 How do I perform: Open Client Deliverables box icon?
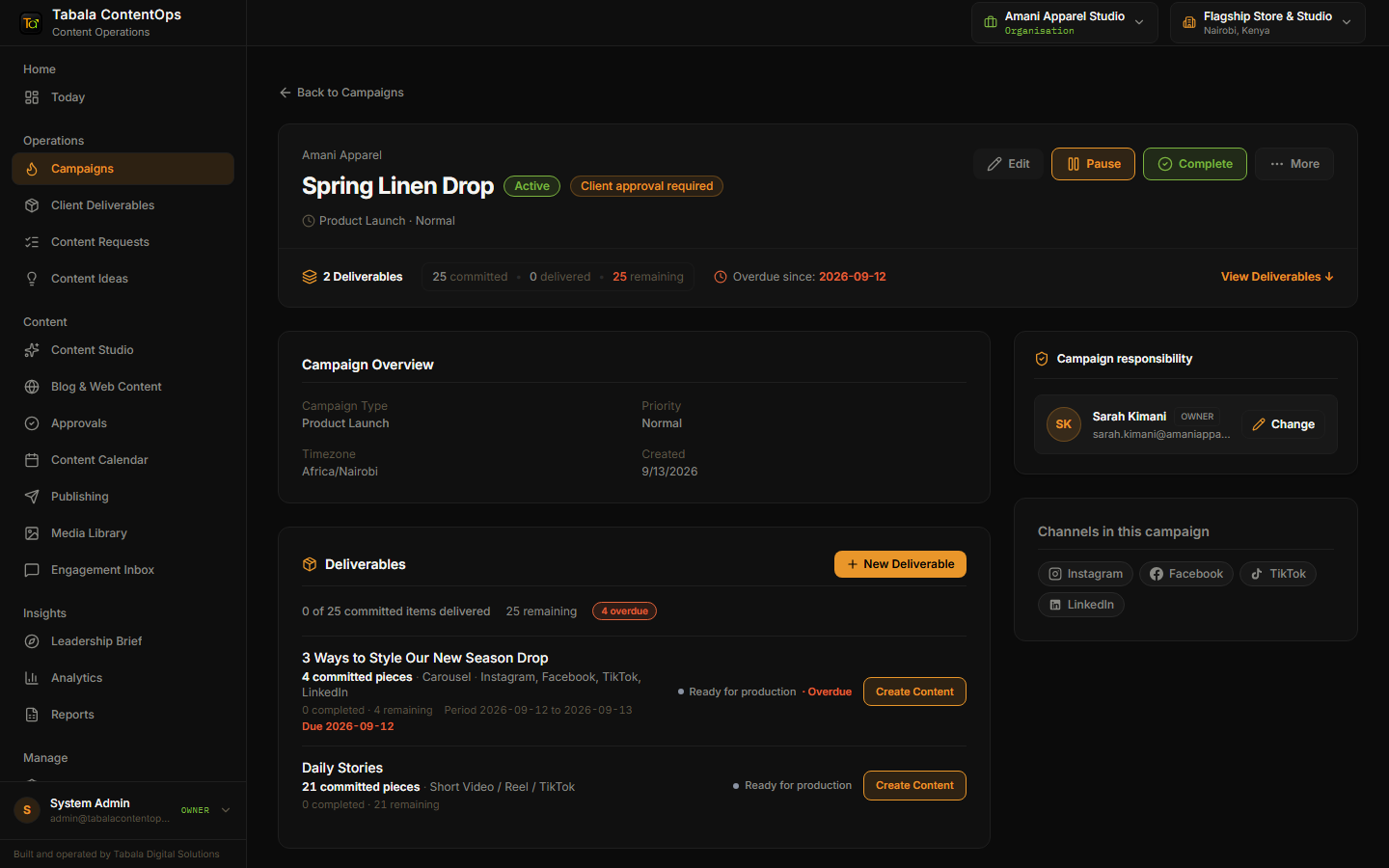pyautogui.click(x=32, y=205)
